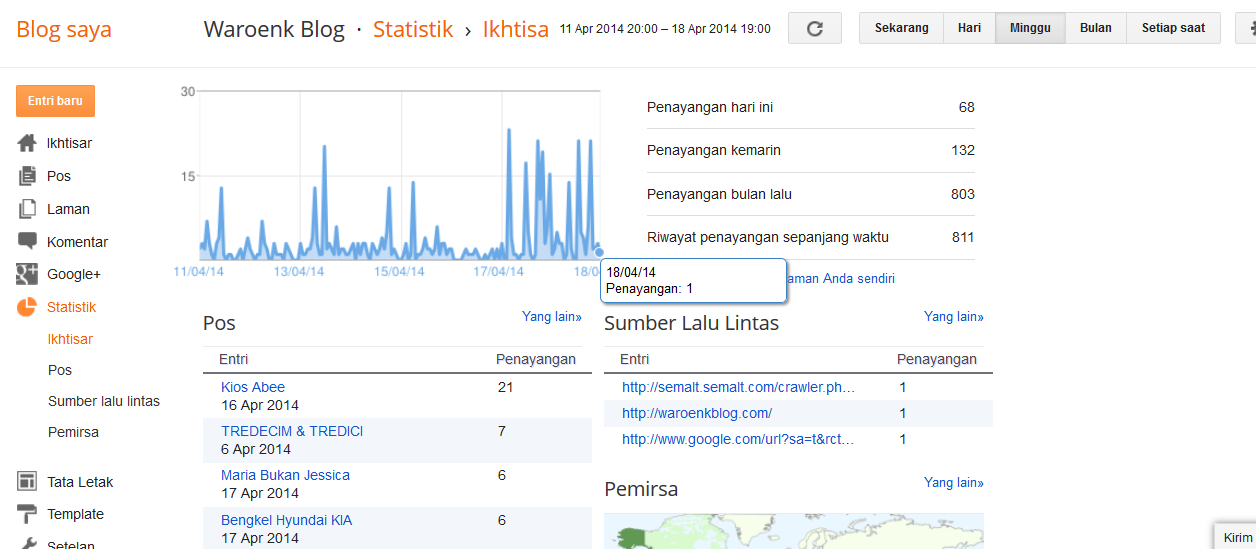
Task: Click the Penayangan bulan lalu value 803
Action: click(x=963, y=194)
